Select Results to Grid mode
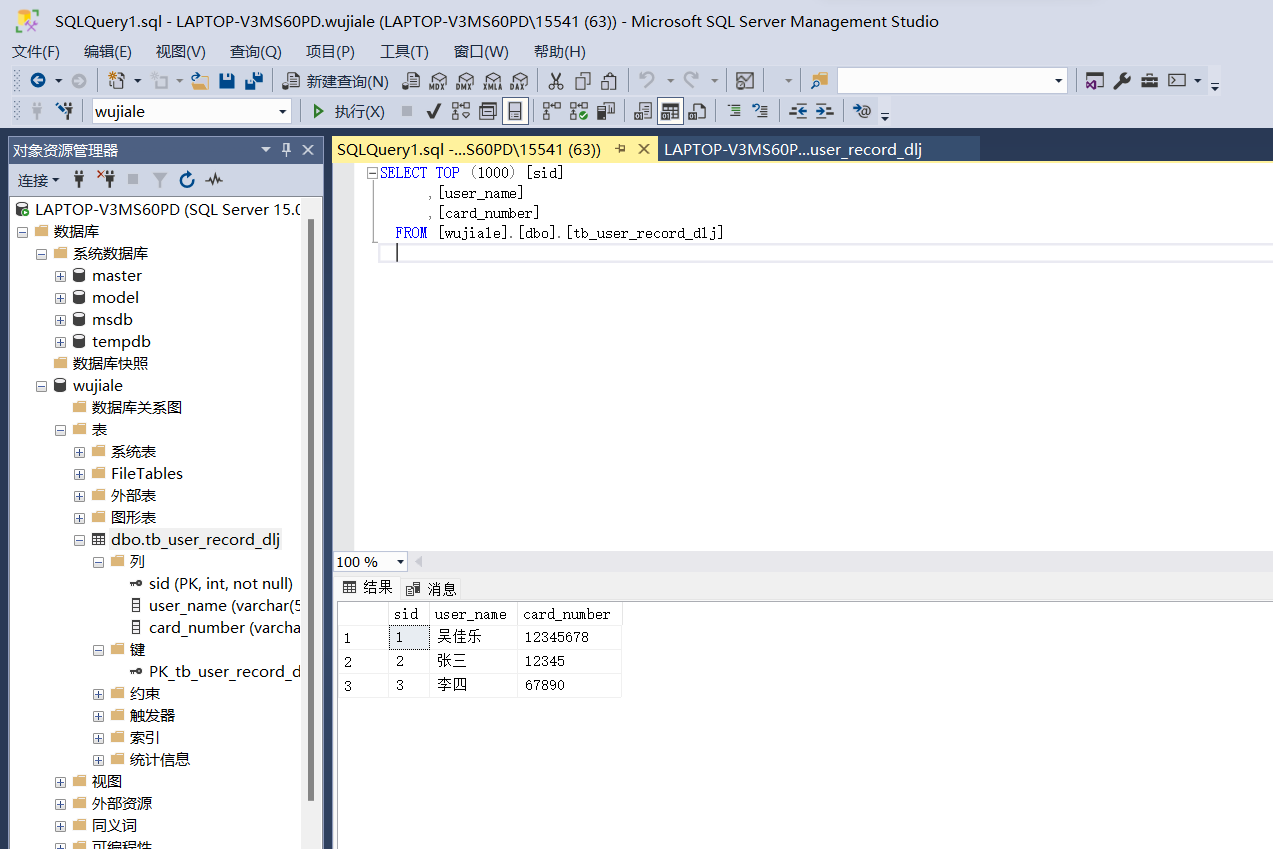 tap(670, 111)
